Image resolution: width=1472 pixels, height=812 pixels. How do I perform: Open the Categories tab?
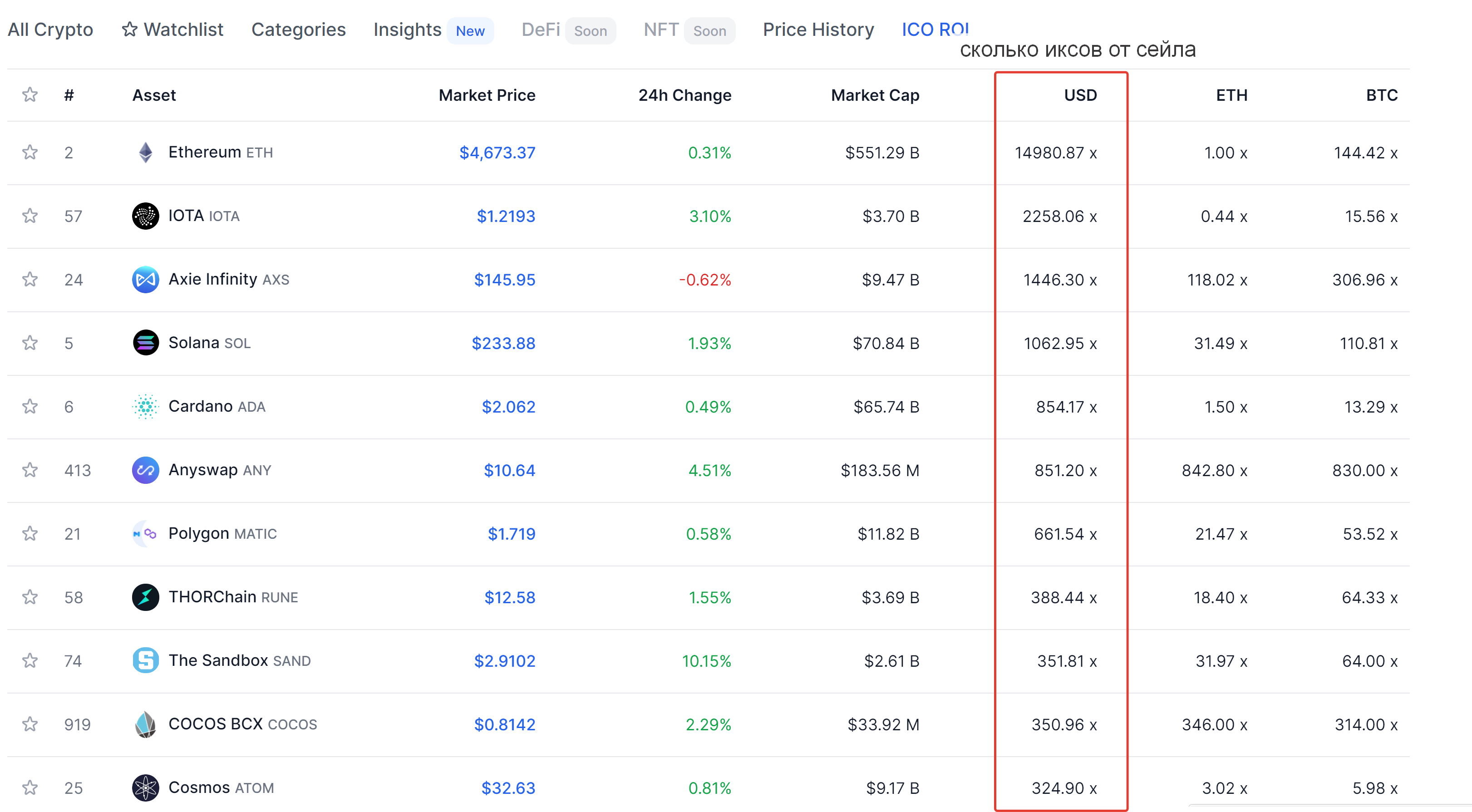(x=298, y=30)
